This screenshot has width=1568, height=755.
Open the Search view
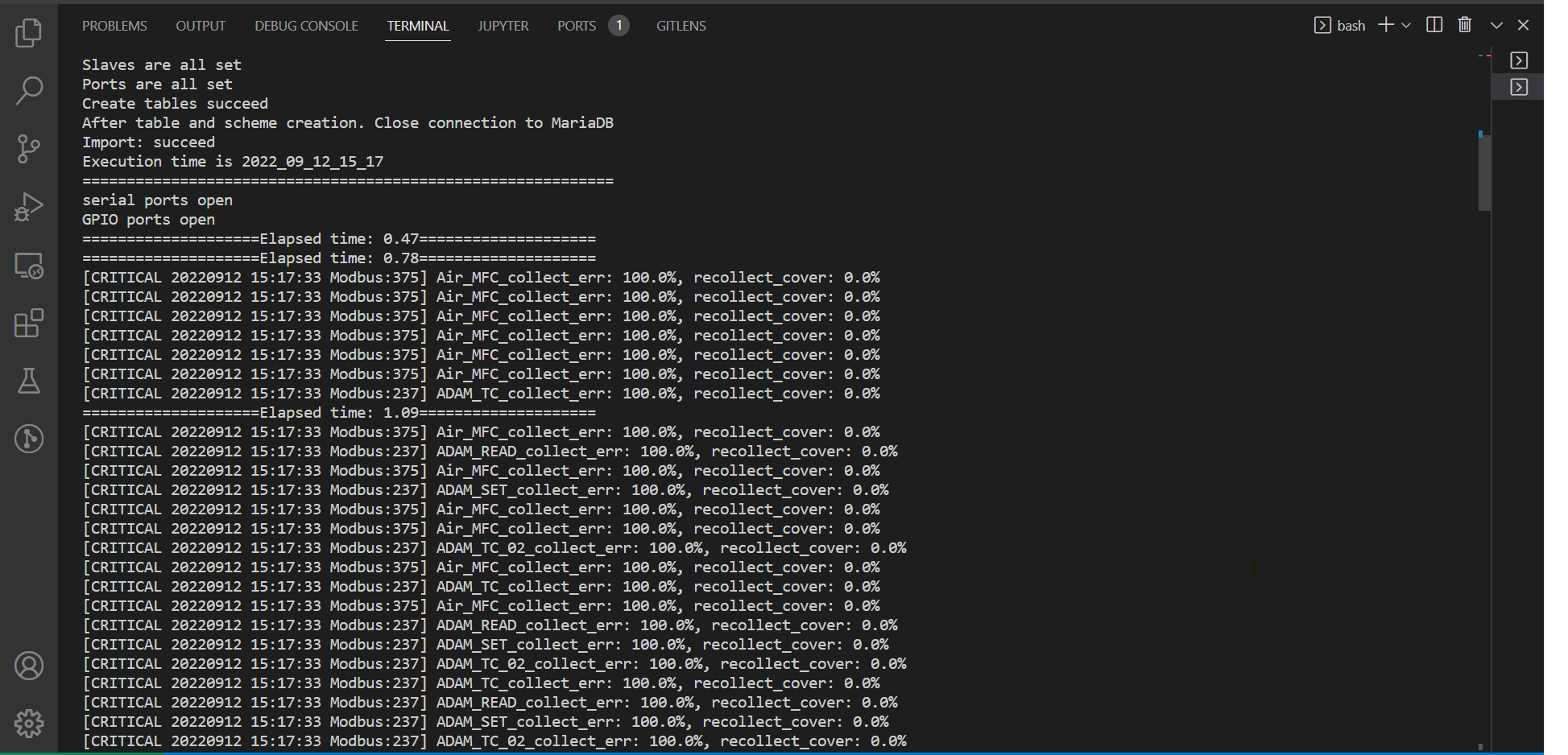[30, 90]
